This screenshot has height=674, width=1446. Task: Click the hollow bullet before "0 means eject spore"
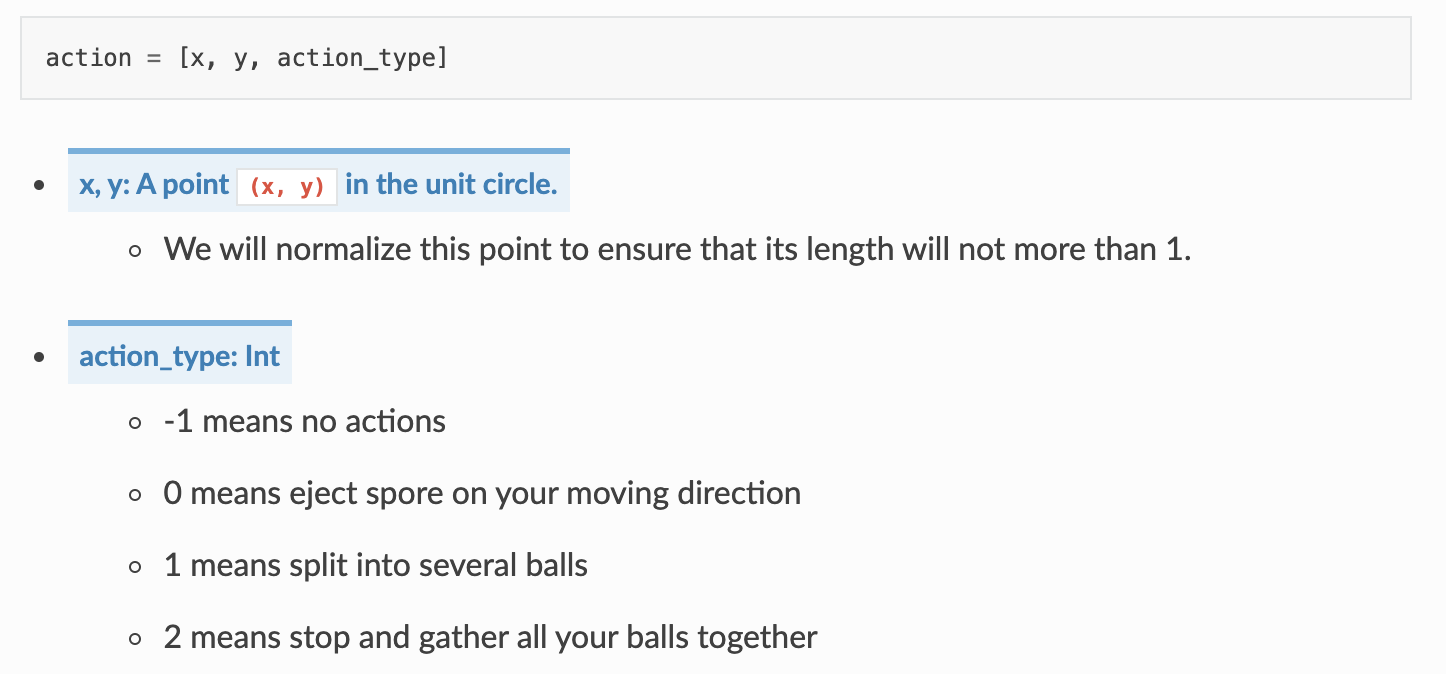(136, 495)
